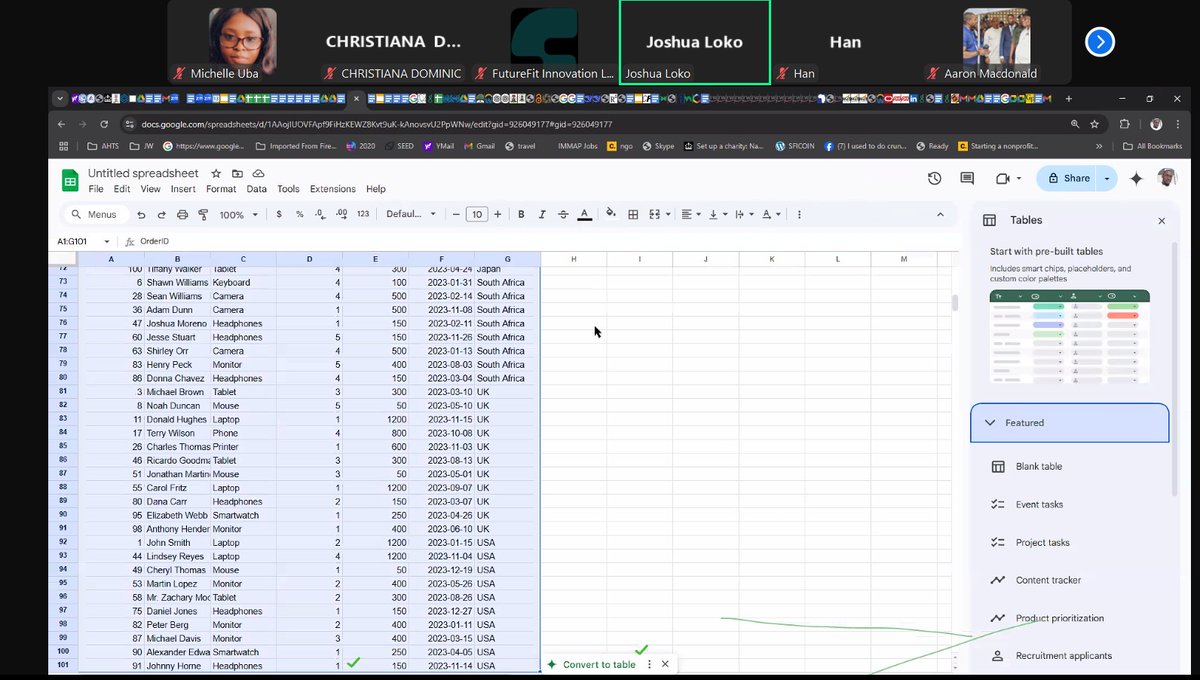Viewport: 1200px width, 680px height.
Task: Reload the browser page
Action: (103, 124)
